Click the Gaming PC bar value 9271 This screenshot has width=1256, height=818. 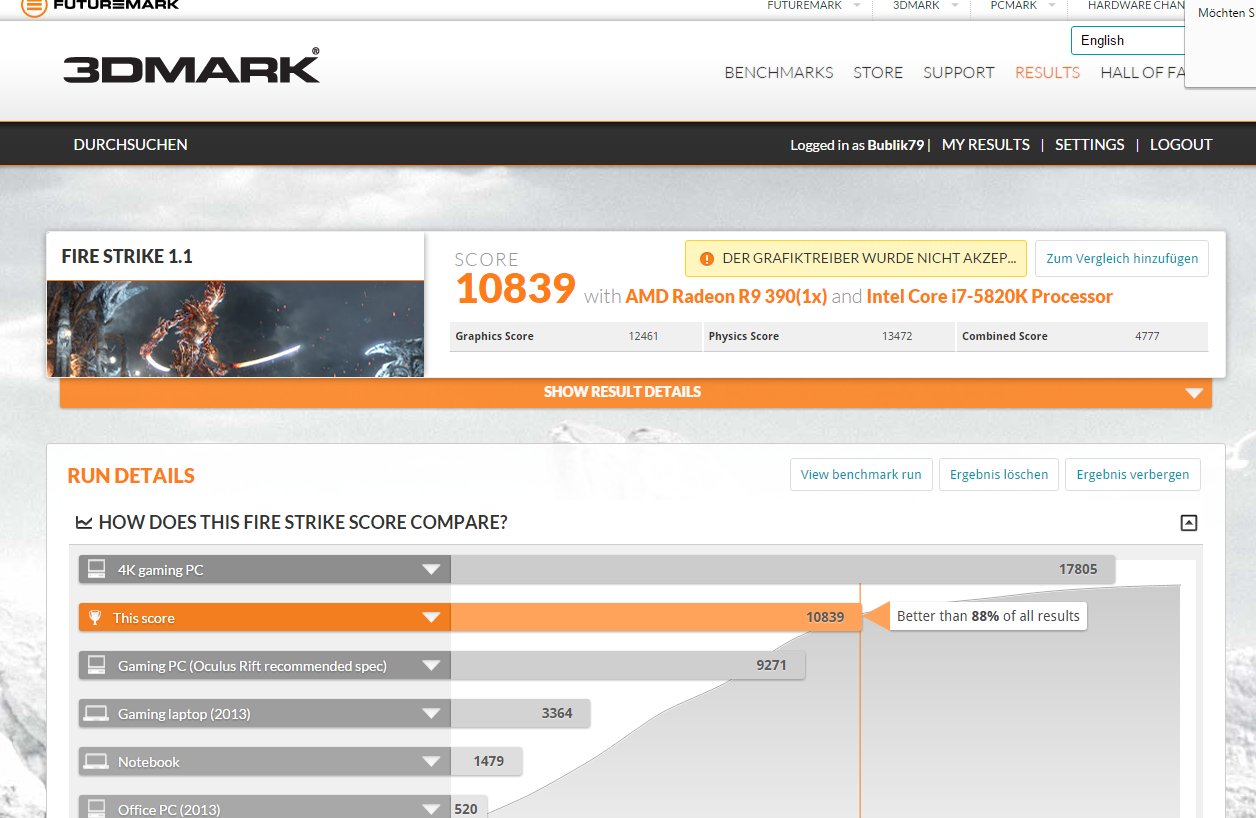[771, 665]
